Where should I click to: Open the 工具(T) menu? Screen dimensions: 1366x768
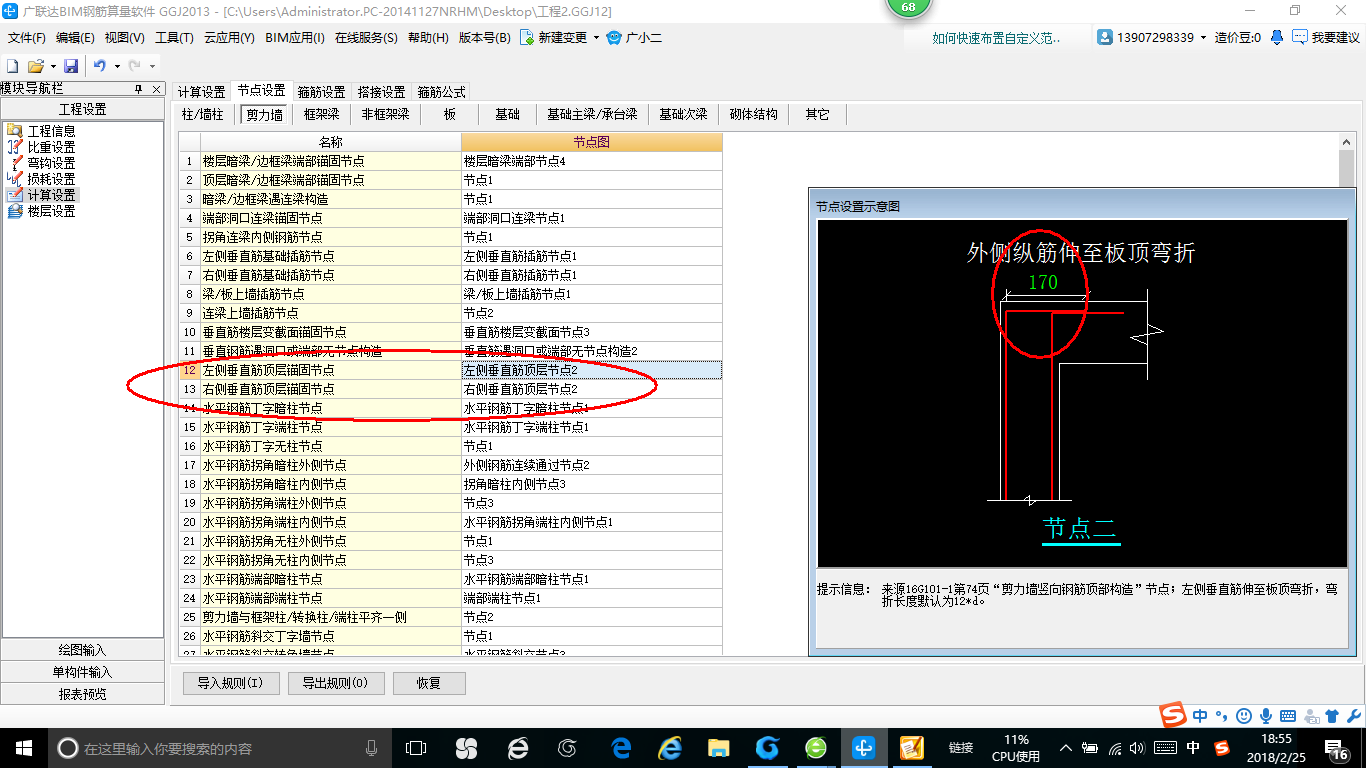[174, 38]
